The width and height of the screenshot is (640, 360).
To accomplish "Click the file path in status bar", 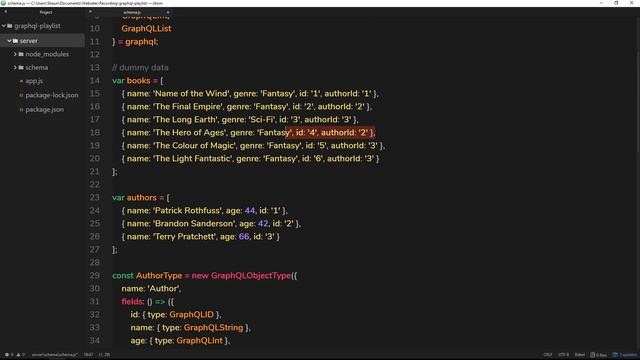I will (x=55, y=355).
